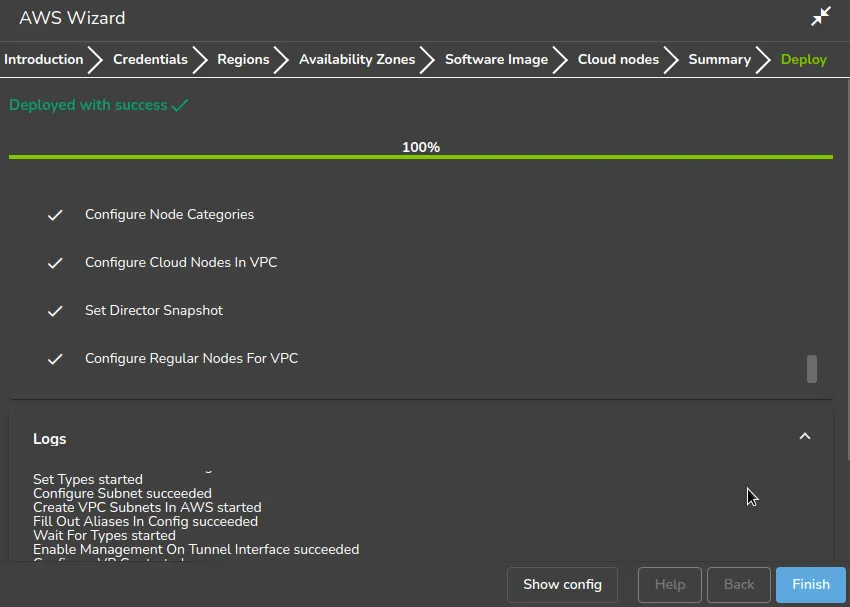Click the 100% deployment progress bar
Image resolution: width=850 pixels, height=607 pixels.
(421, 157)
